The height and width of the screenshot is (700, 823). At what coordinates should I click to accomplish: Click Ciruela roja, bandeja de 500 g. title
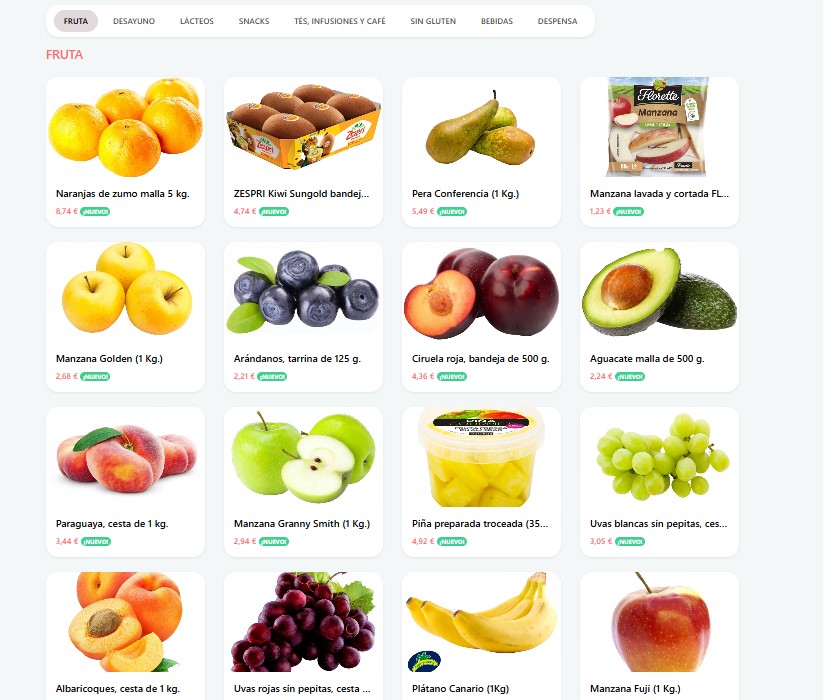[481, 359]
